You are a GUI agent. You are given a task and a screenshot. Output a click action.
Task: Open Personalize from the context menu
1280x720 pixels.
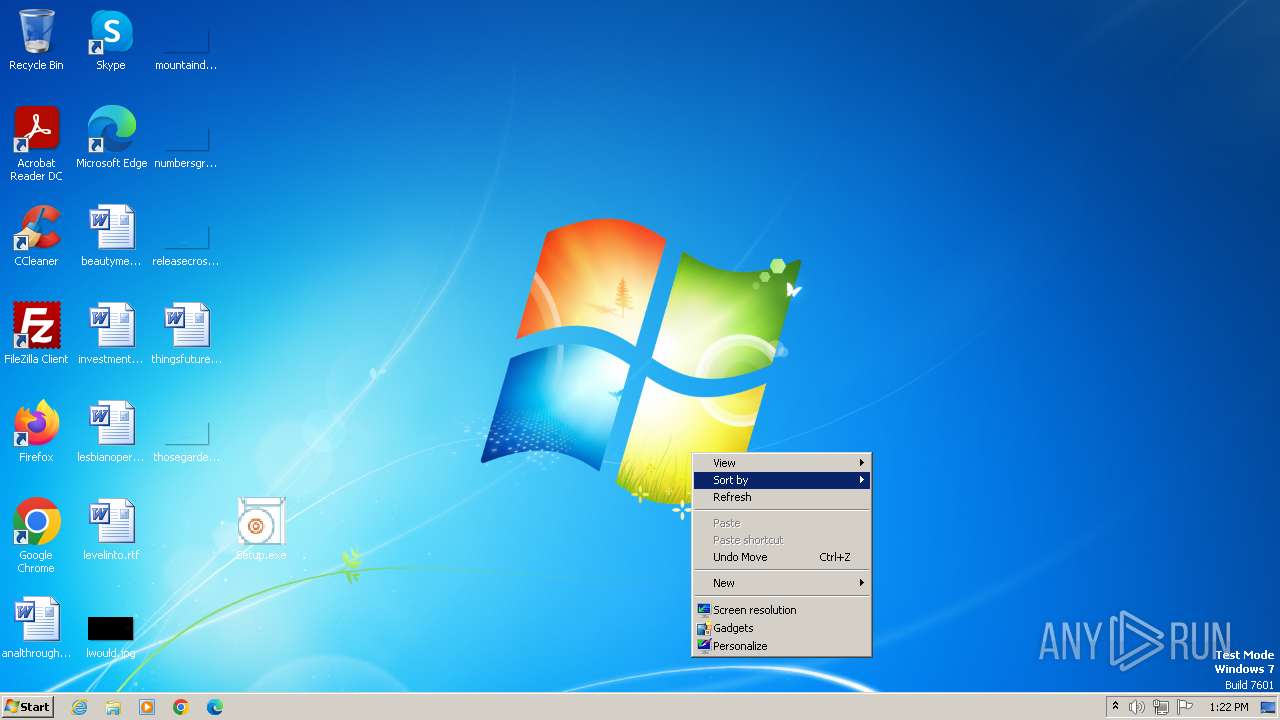(x=781, y=646)
